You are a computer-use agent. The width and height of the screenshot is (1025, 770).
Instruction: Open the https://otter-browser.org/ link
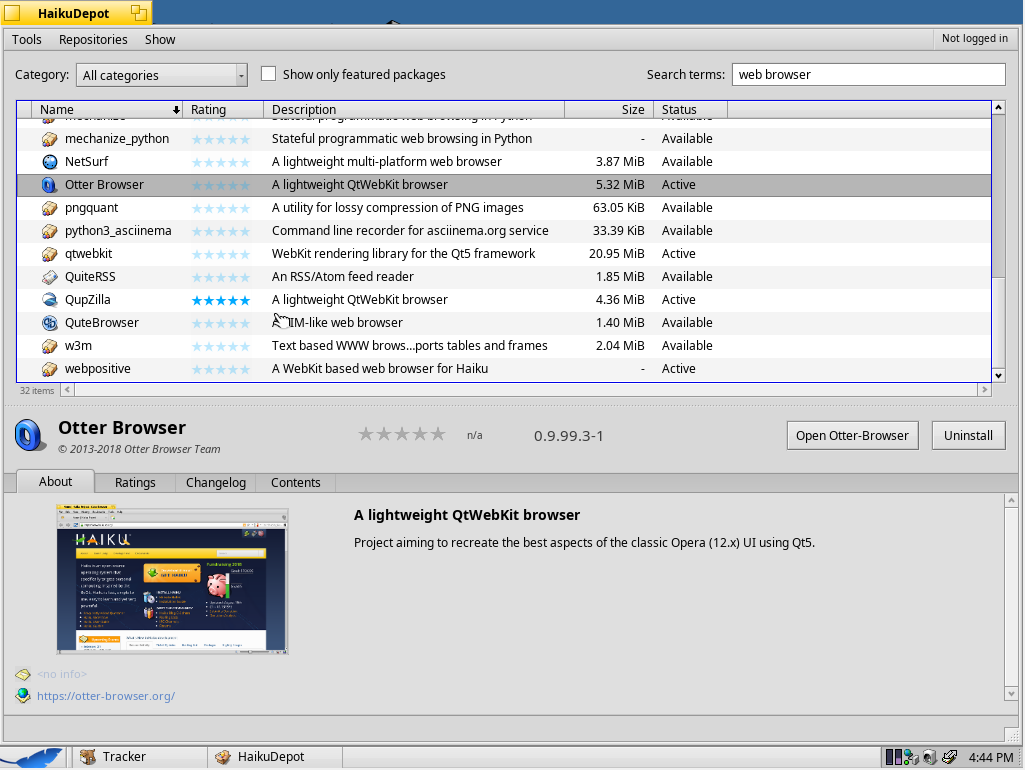click(x=106, y=696)
